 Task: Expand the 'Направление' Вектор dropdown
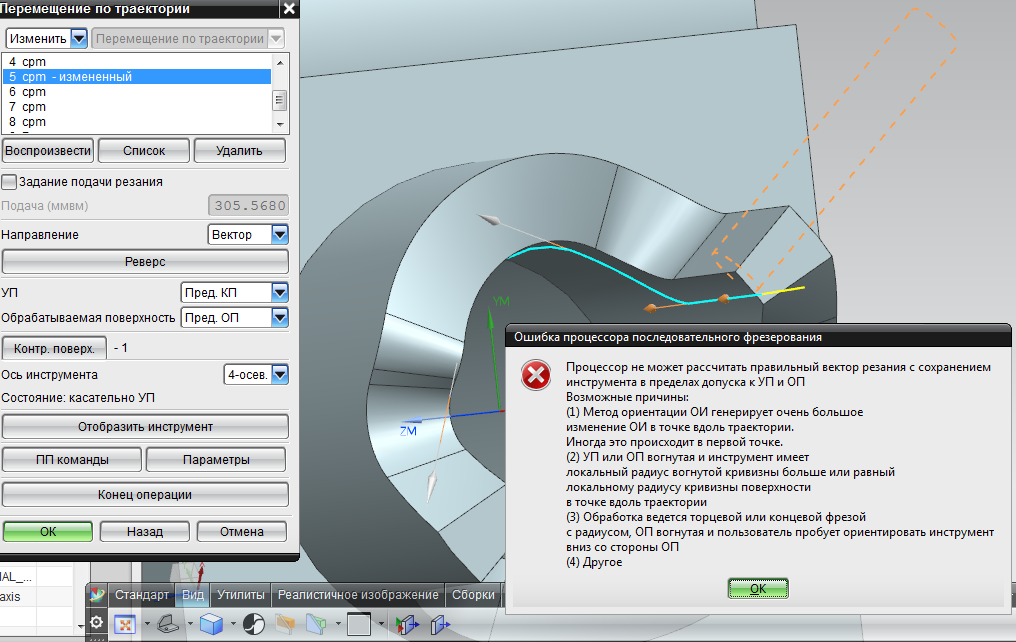pyautogui.click(x=279, y=234)
